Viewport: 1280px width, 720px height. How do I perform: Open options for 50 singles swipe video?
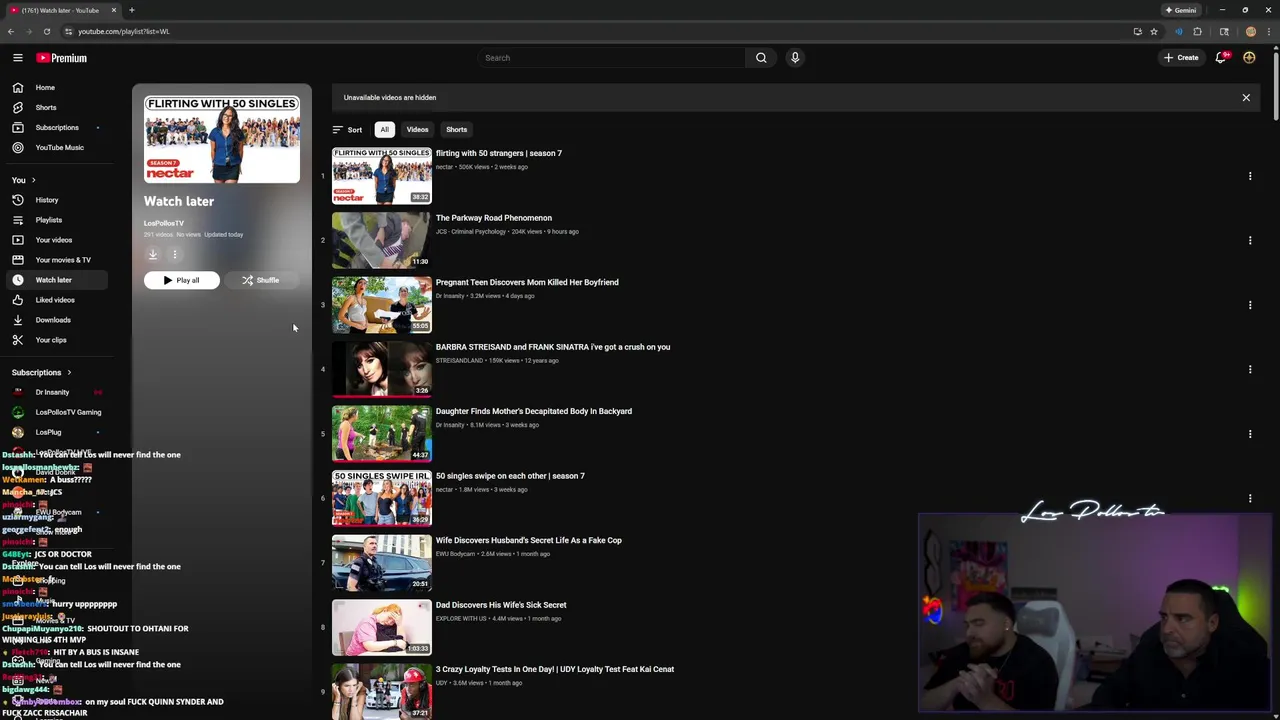click(1249, 498)
